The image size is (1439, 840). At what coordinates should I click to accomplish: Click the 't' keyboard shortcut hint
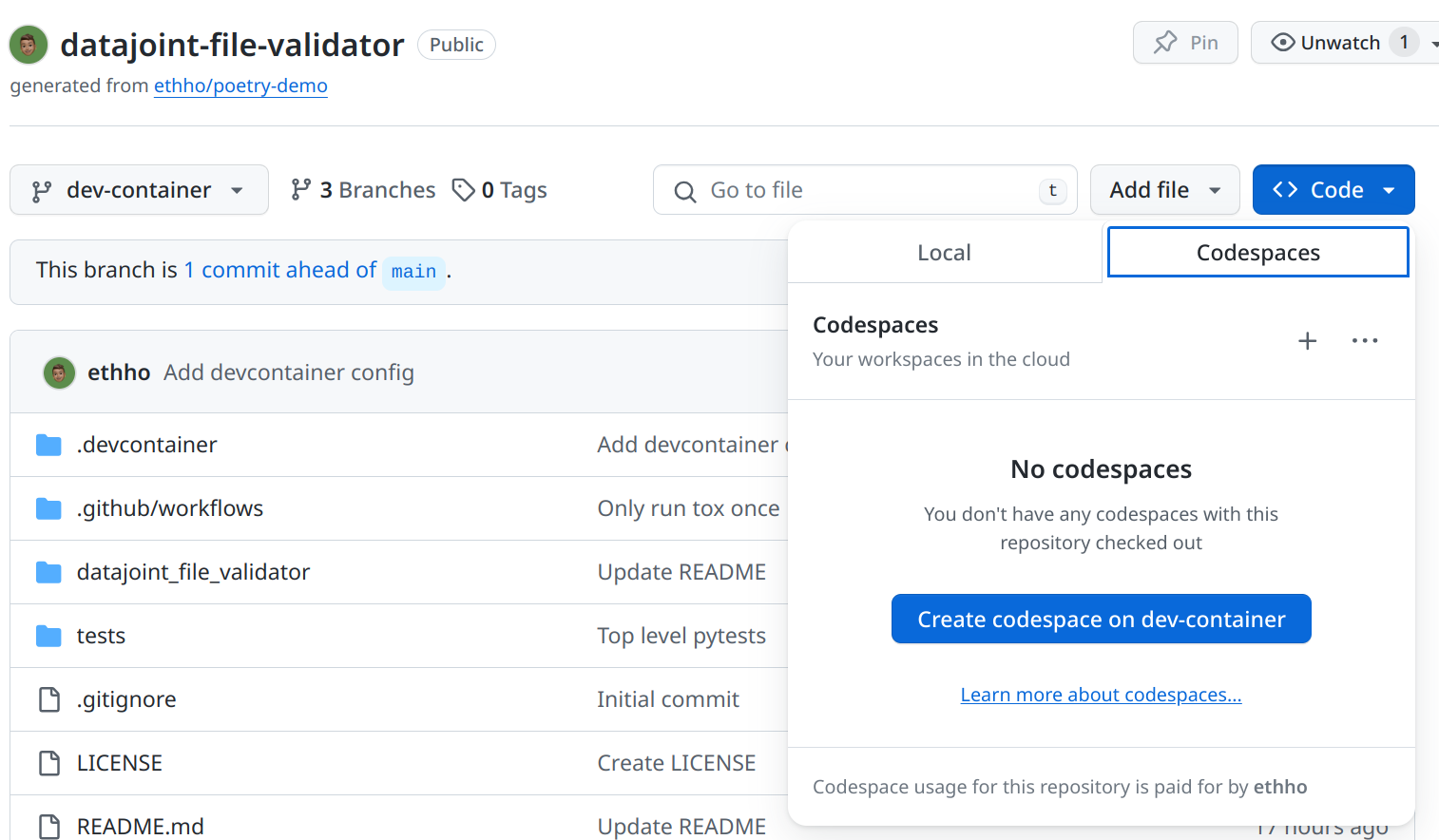pyautogui.click(x=1052, y=190)
